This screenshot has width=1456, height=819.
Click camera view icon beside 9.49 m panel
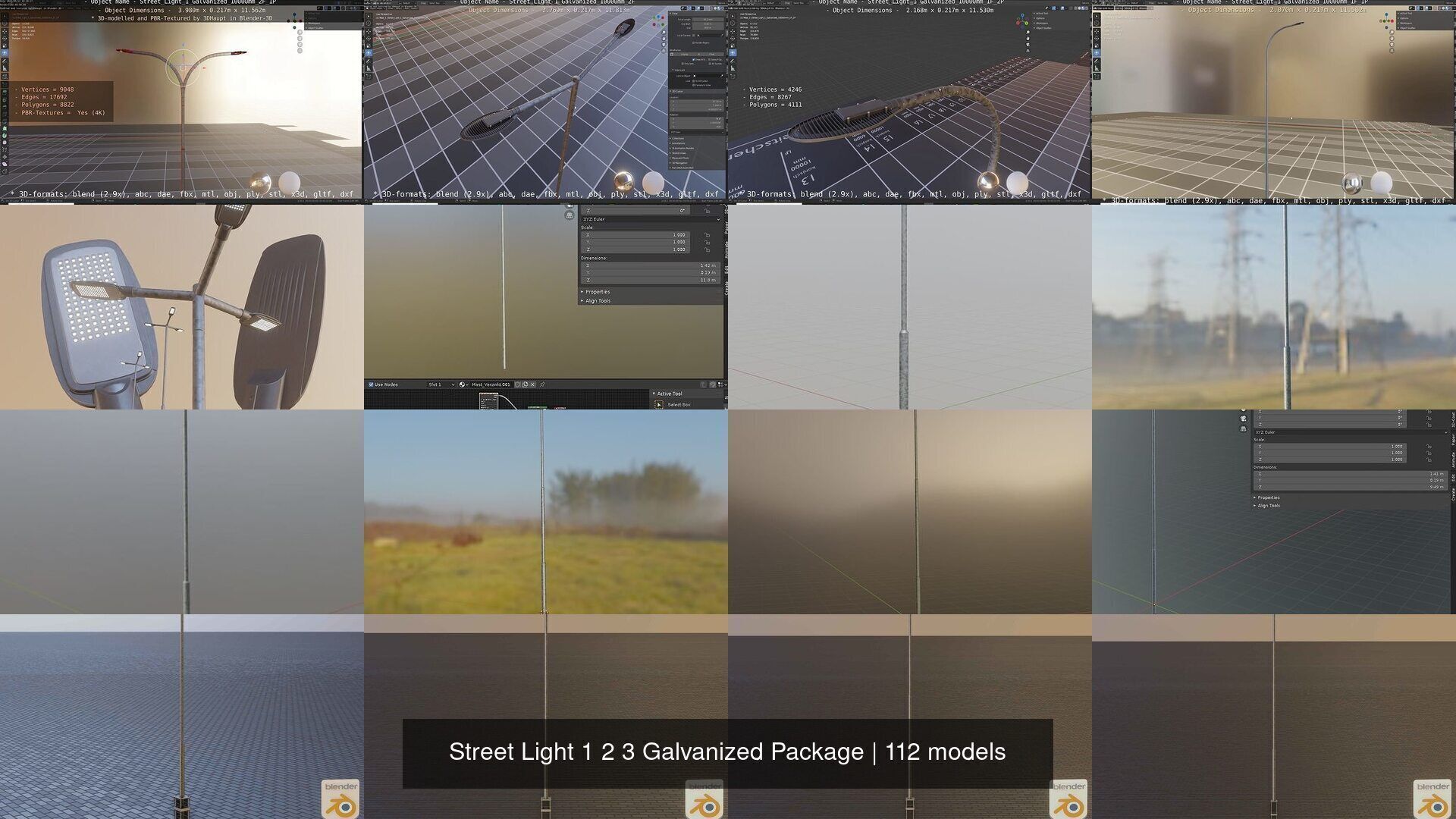pos(1243,419)
